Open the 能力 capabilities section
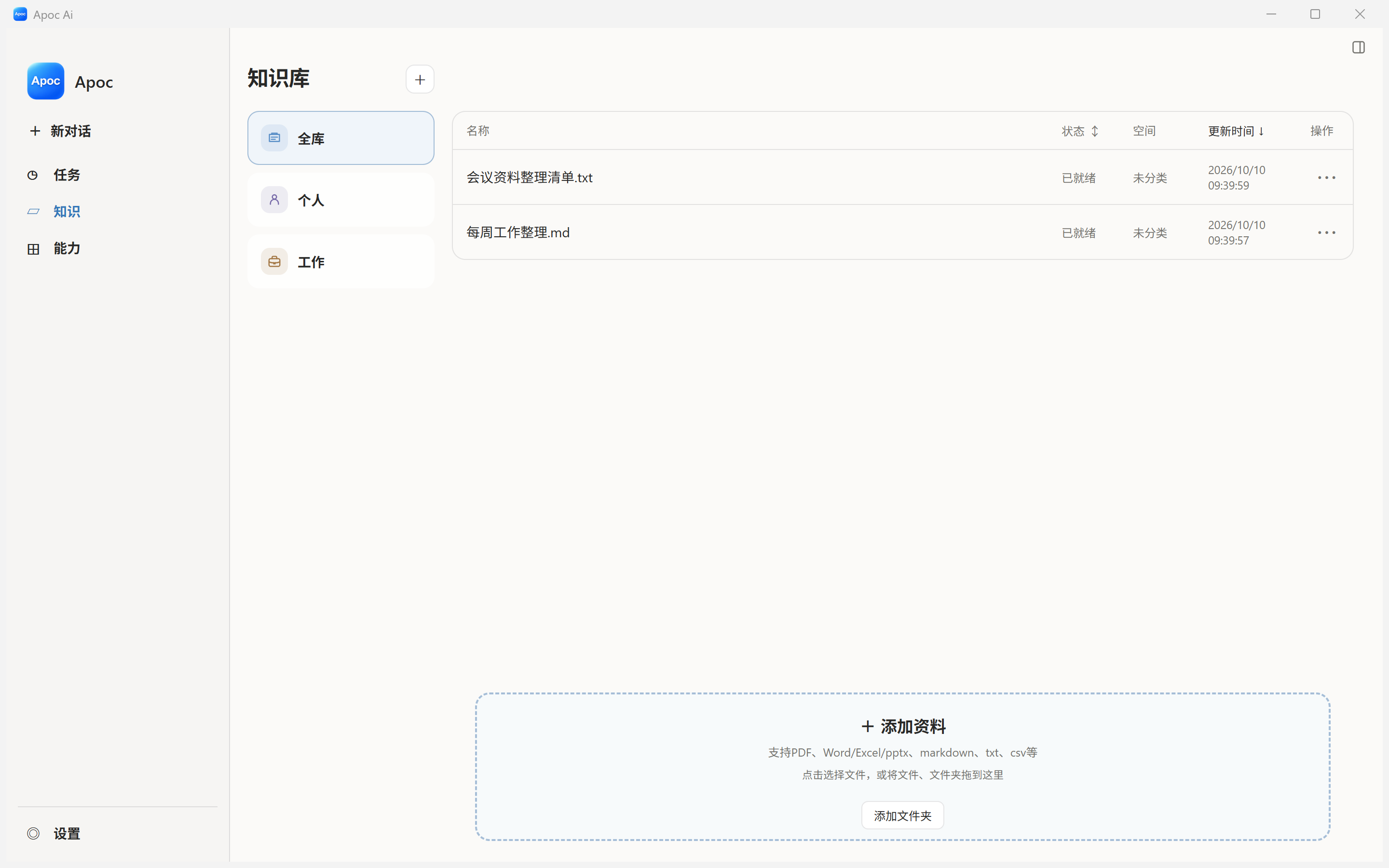The height and width of the screenshot is (868, 1389). coord(54,248)
